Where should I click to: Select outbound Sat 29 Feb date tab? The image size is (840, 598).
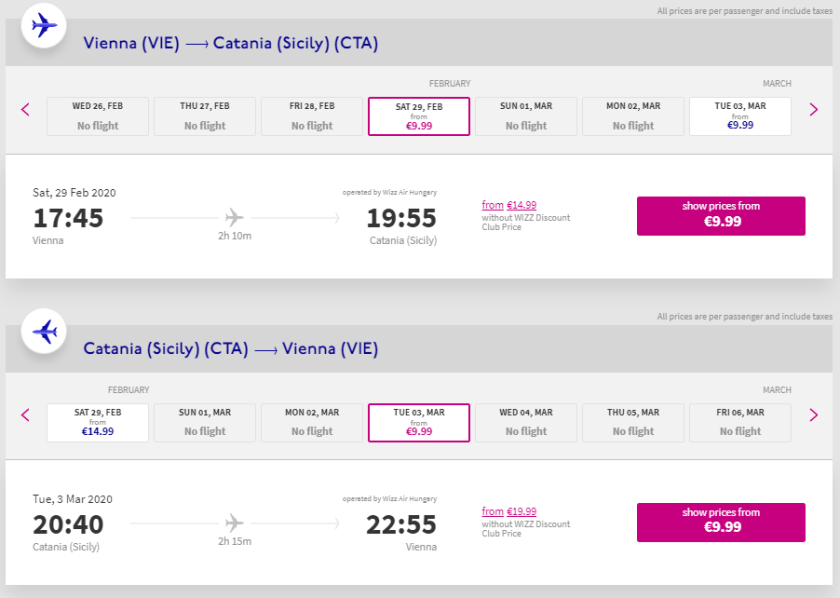tap(419, 116)
